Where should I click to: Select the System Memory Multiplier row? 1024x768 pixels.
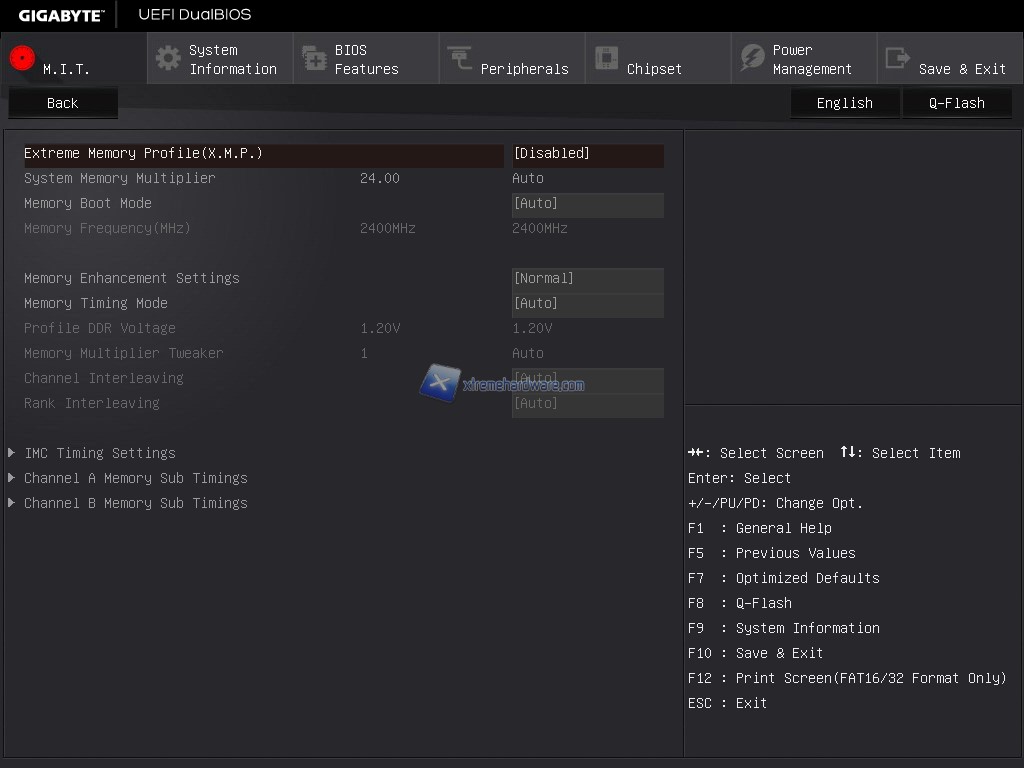[120, 178]
